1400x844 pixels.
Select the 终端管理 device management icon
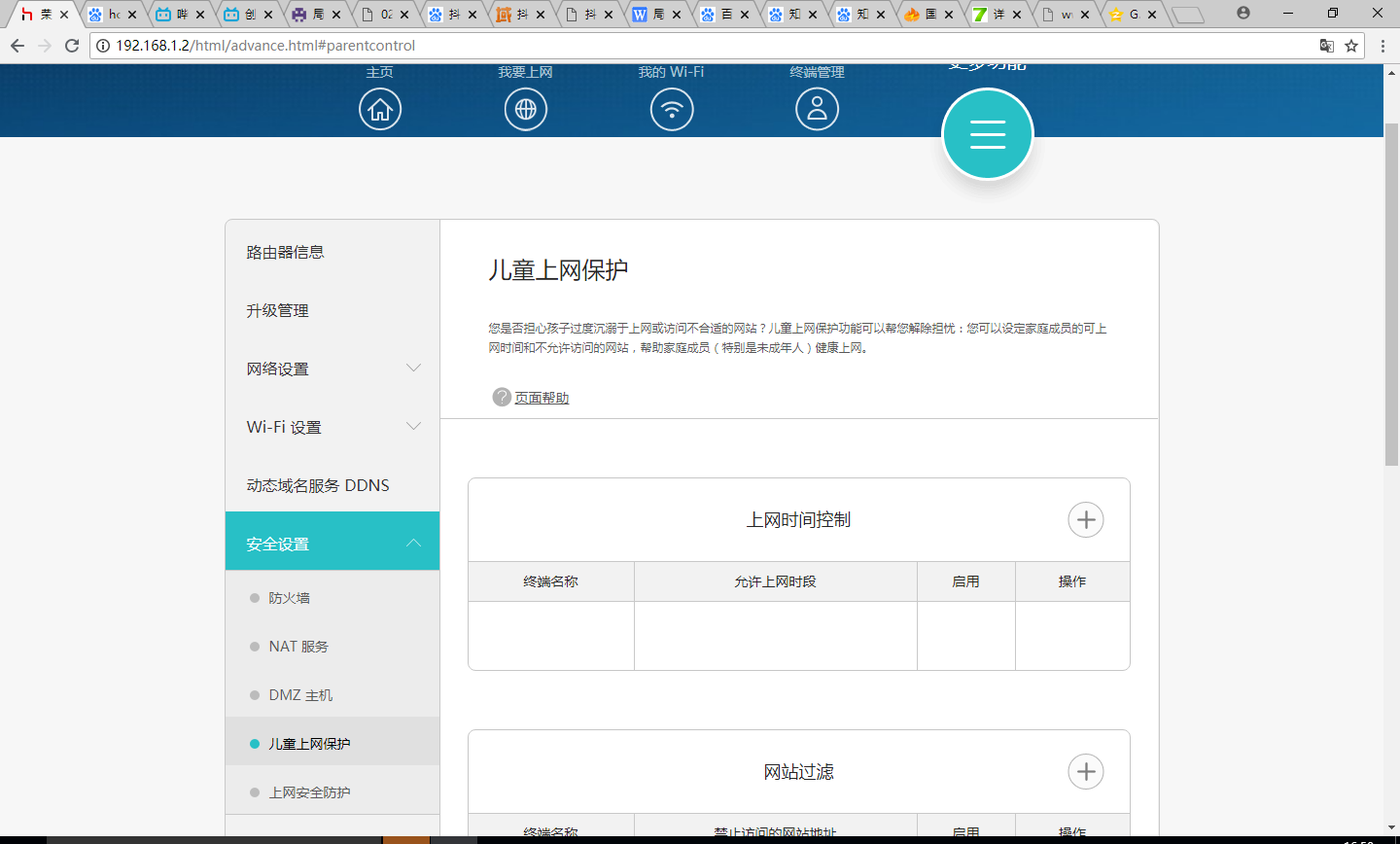click(817, 109)
